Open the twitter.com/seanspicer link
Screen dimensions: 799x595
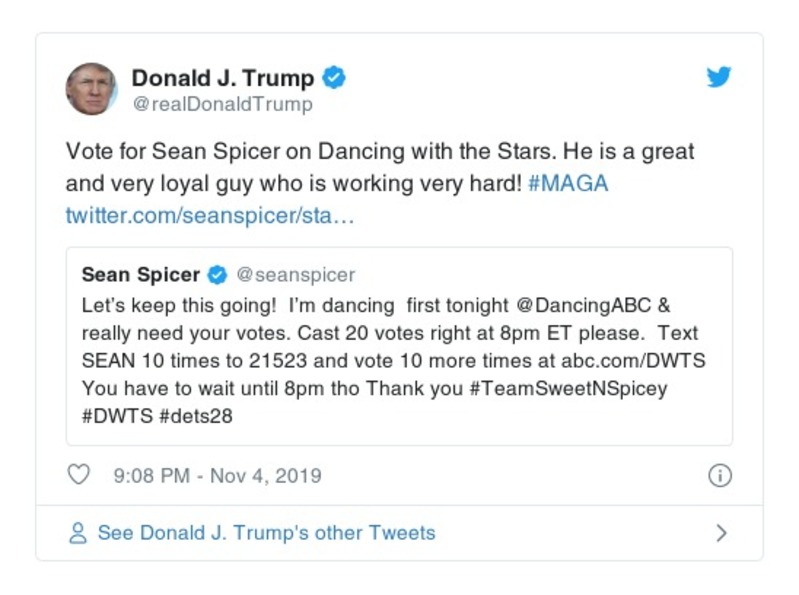pos(210,216)
